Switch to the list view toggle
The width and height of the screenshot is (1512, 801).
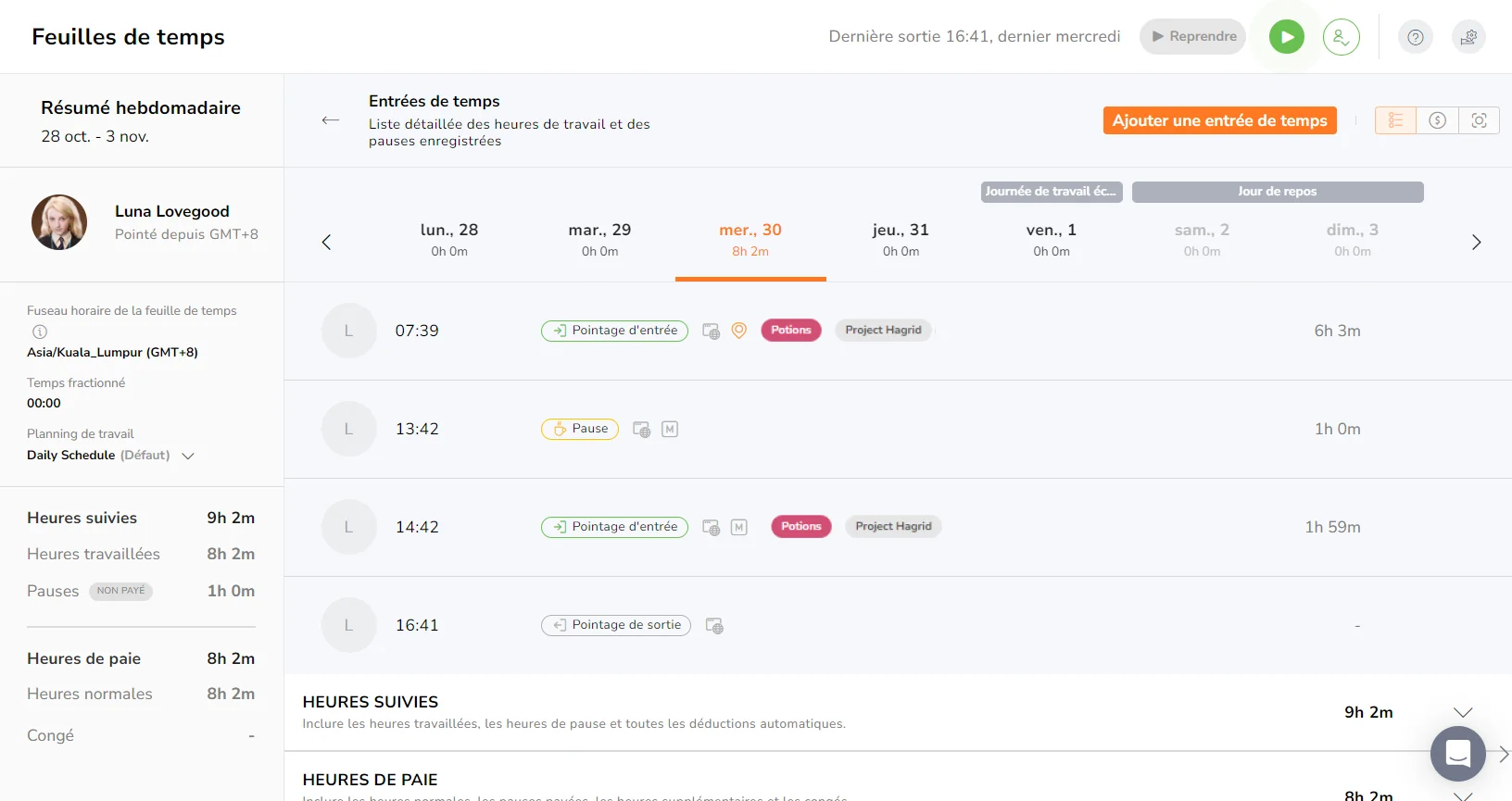(1395, 120)
